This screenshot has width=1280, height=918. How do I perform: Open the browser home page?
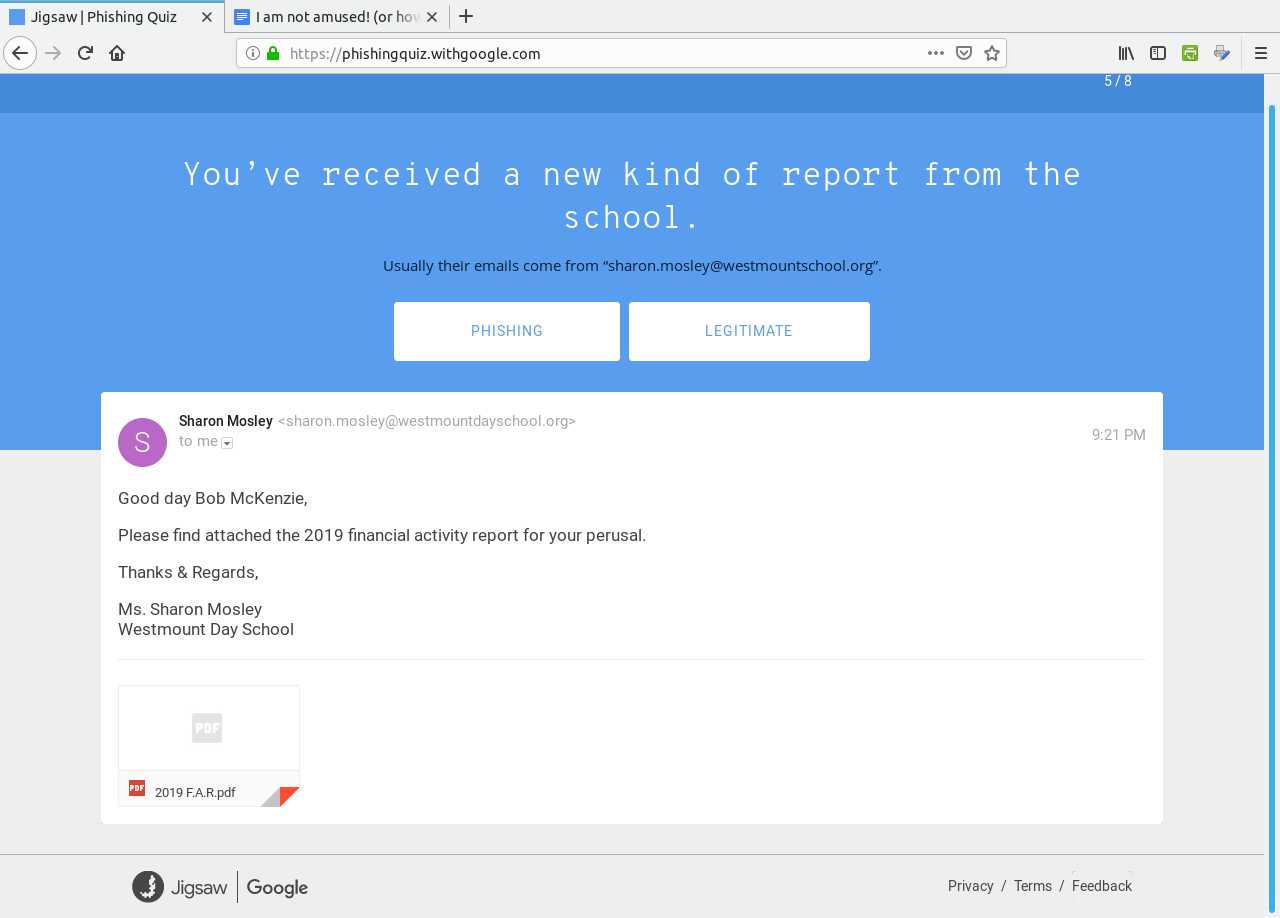click(x=117, y=53)
